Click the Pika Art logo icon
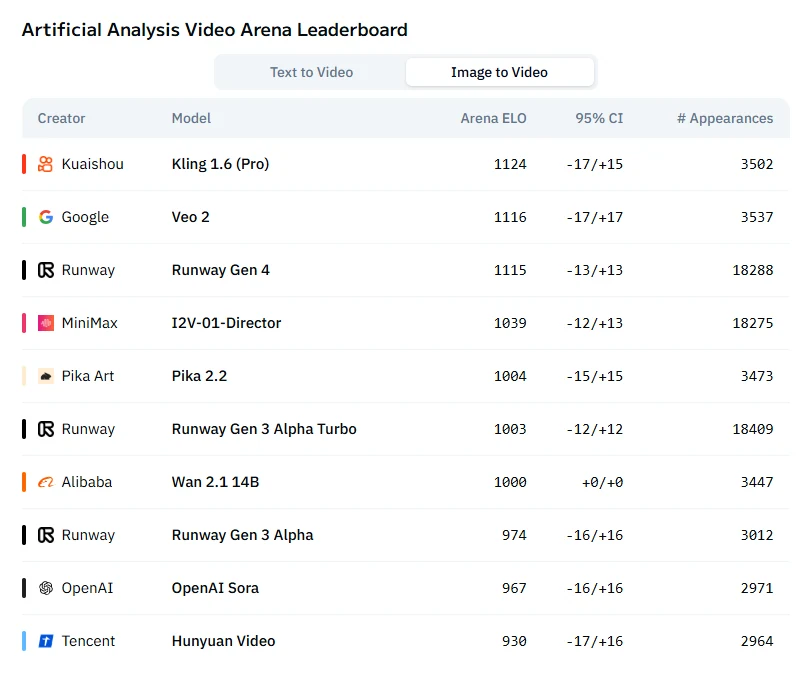The image size is (799, 689). 45,376
